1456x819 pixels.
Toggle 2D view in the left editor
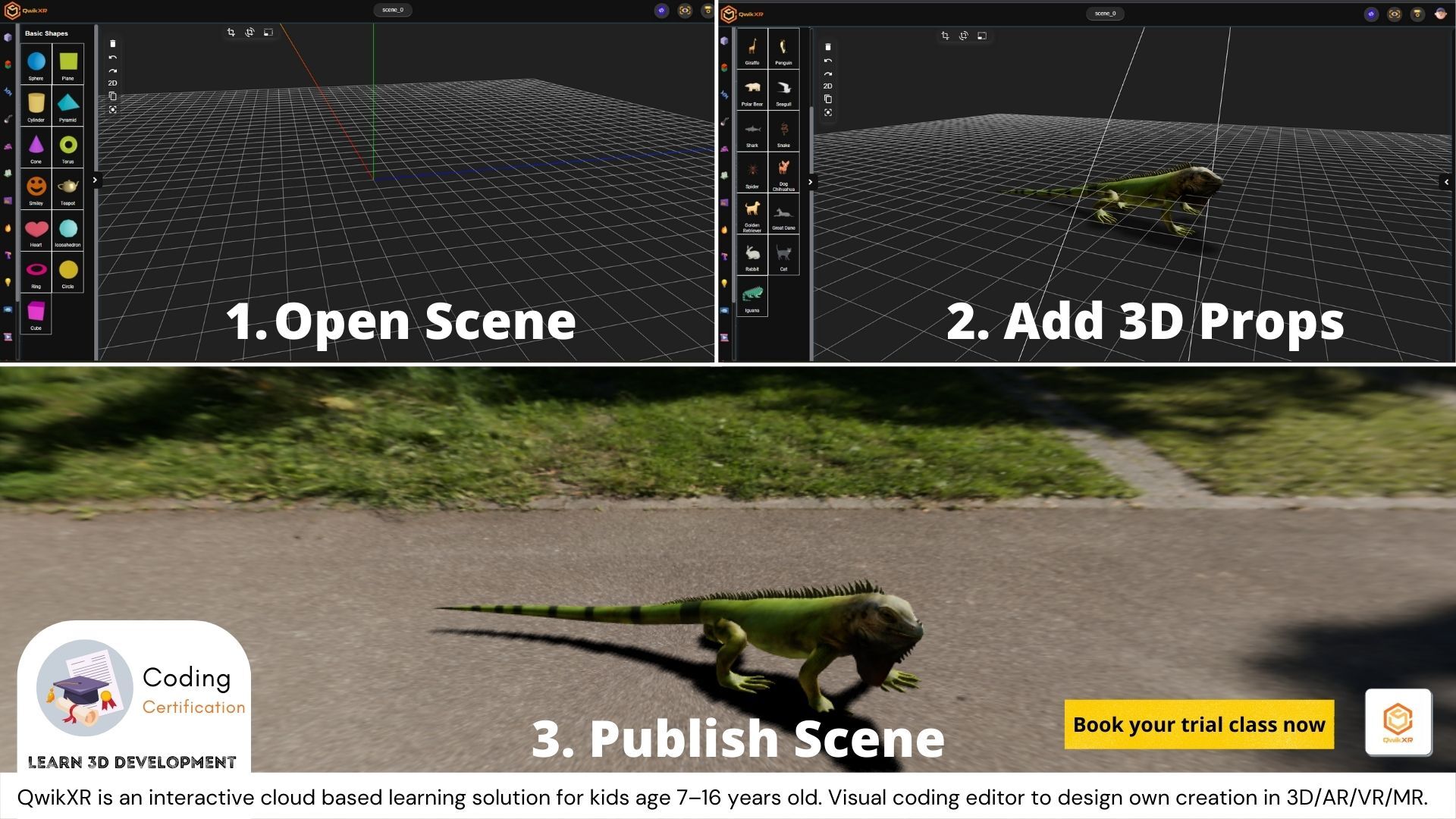click(113, 83)
